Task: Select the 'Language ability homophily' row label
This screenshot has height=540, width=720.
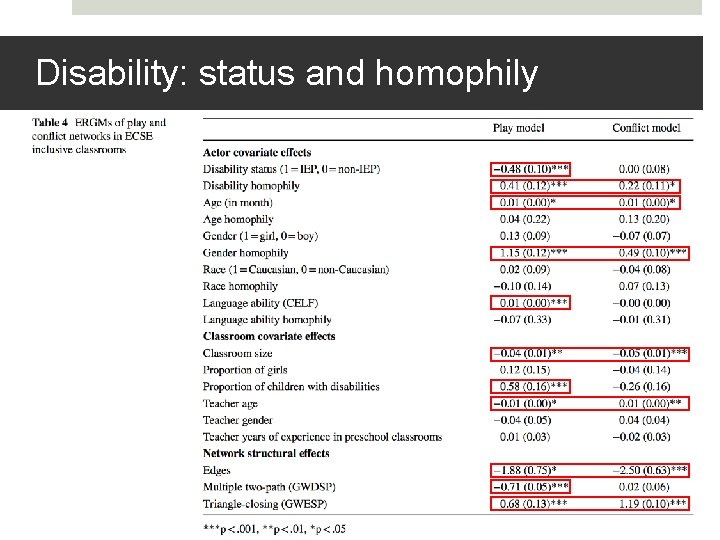Action: [x=267, y=320]
